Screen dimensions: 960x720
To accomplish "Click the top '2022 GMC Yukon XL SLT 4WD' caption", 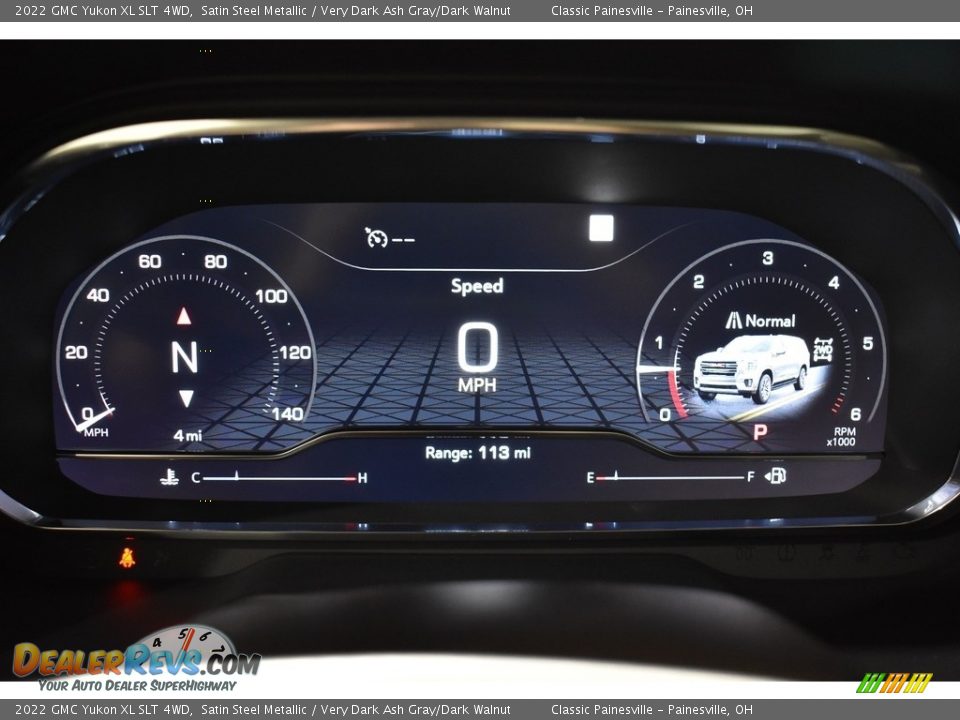I will point(102,10).
